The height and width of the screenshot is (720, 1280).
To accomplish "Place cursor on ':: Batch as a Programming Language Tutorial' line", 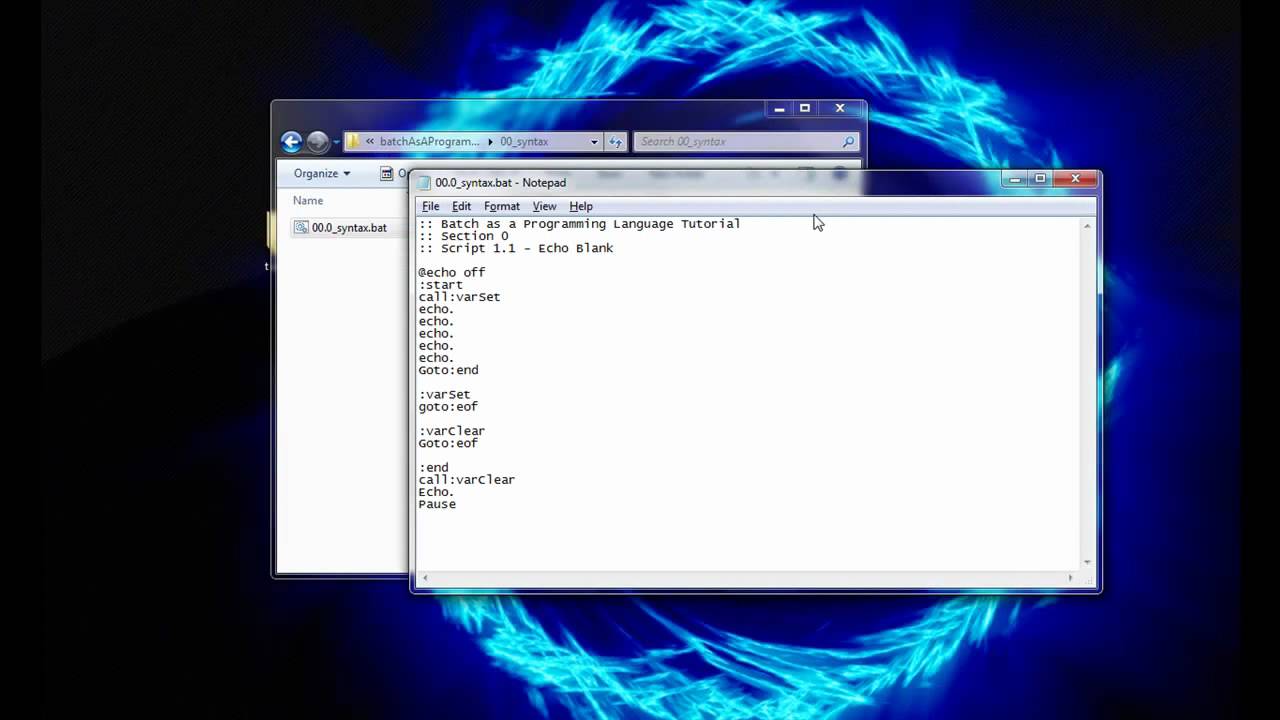I will [x=579, y=224].
